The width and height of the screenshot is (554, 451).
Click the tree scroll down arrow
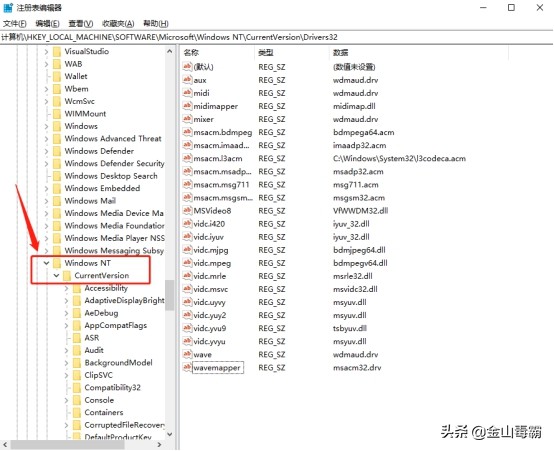(170, 434)
